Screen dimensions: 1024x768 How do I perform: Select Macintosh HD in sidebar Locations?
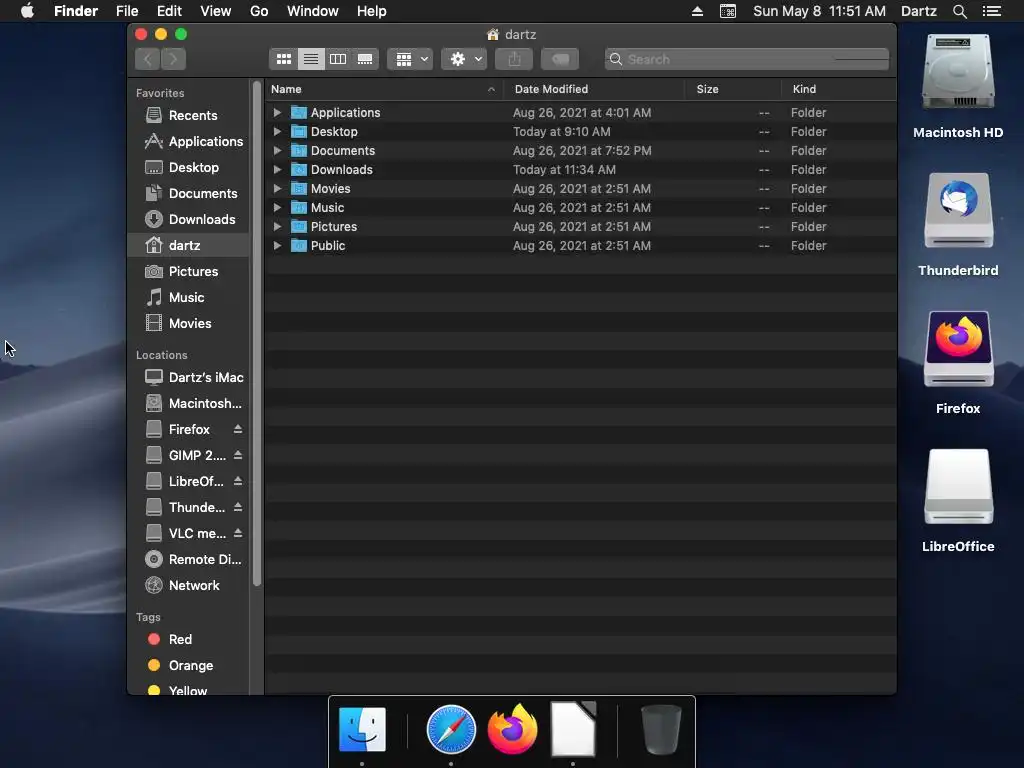(189, 404)
